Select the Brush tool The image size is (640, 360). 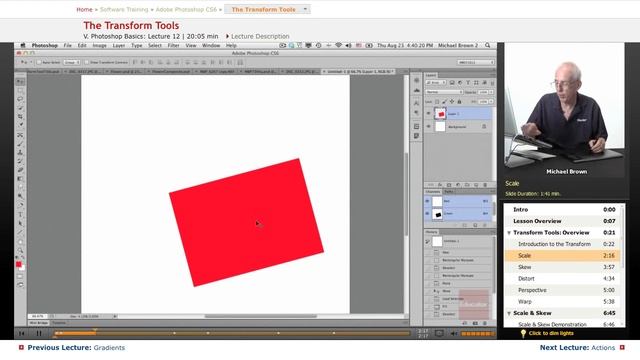click(x=20, y=144)
